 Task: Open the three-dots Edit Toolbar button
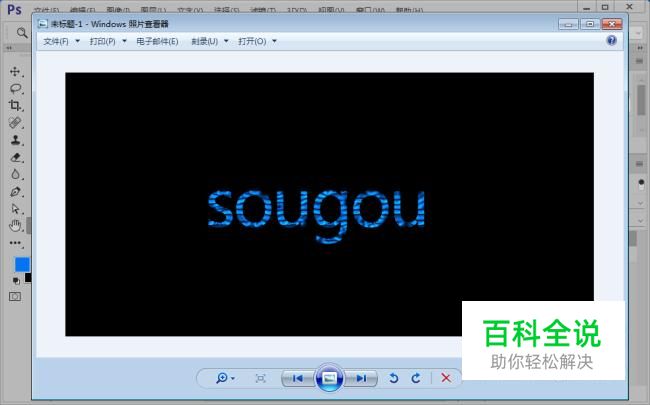[x=15, y=243]
